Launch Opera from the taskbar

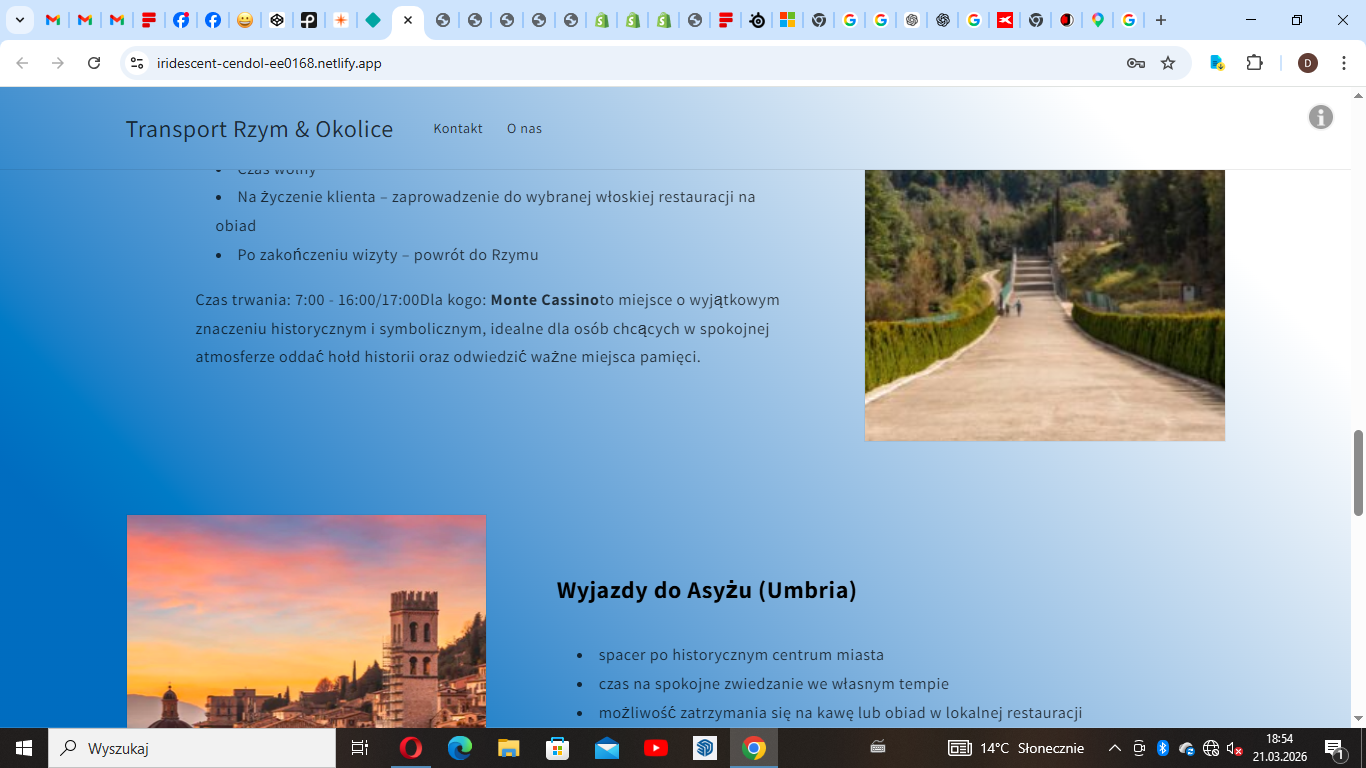pos(410,748)
